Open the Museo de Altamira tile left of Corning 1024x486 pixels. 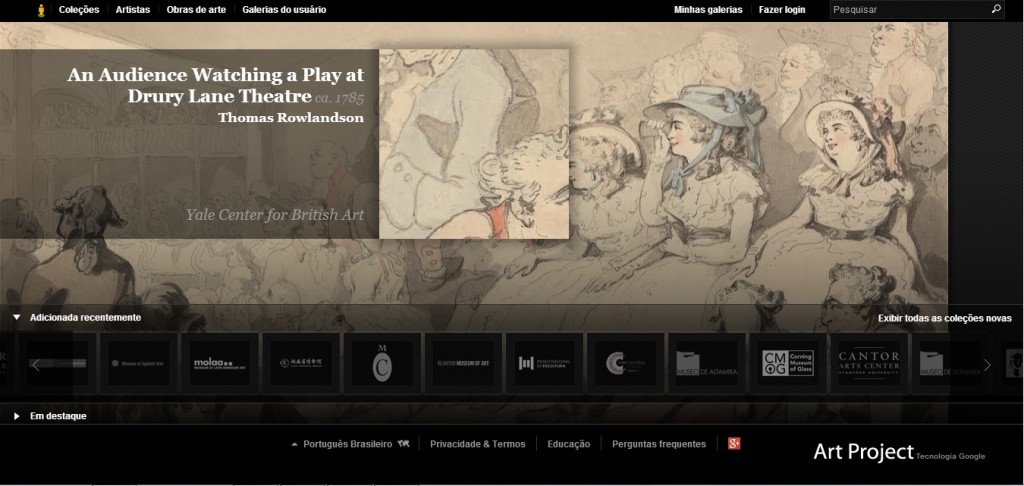[x=707, y=363]
